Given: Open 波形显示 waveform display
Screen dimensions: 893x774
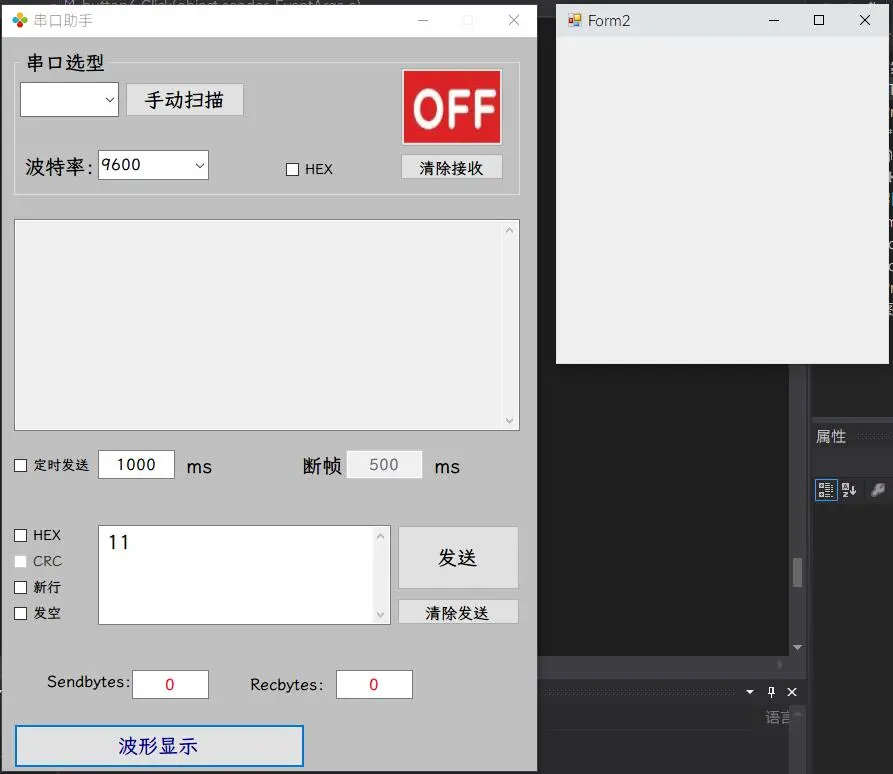Looking at the screenshot, I should (x=159, y=746).
